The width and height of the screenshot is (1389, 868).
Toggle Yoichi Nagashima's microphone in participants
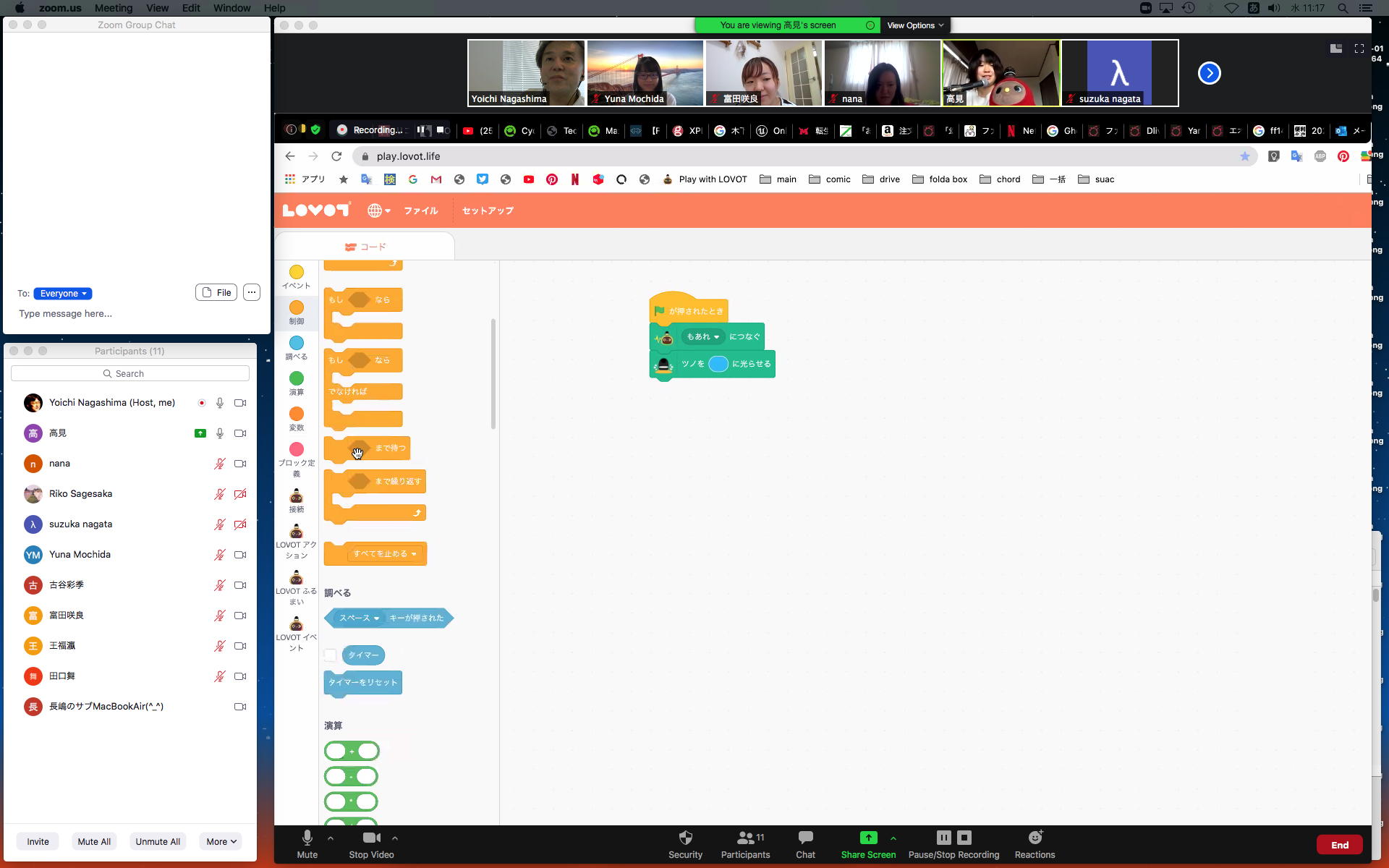(220, 403)
